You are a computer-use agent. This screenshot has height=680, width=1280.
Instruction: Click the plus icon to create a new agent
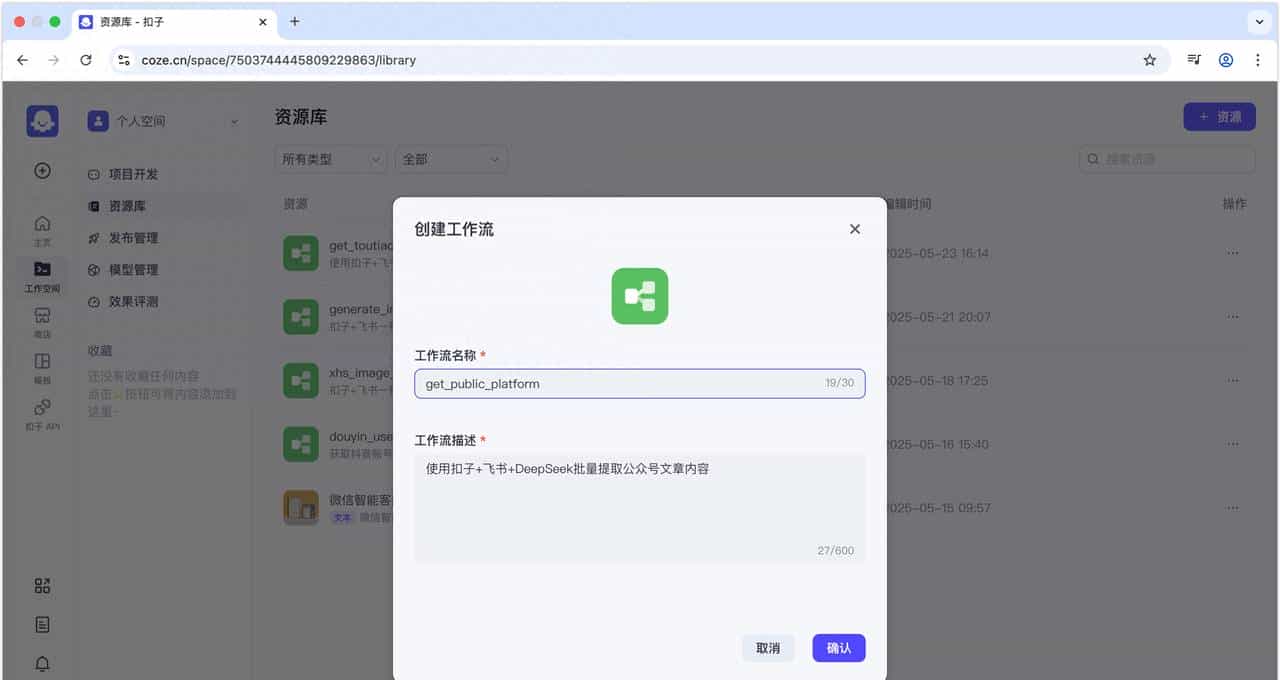(42, 171)
